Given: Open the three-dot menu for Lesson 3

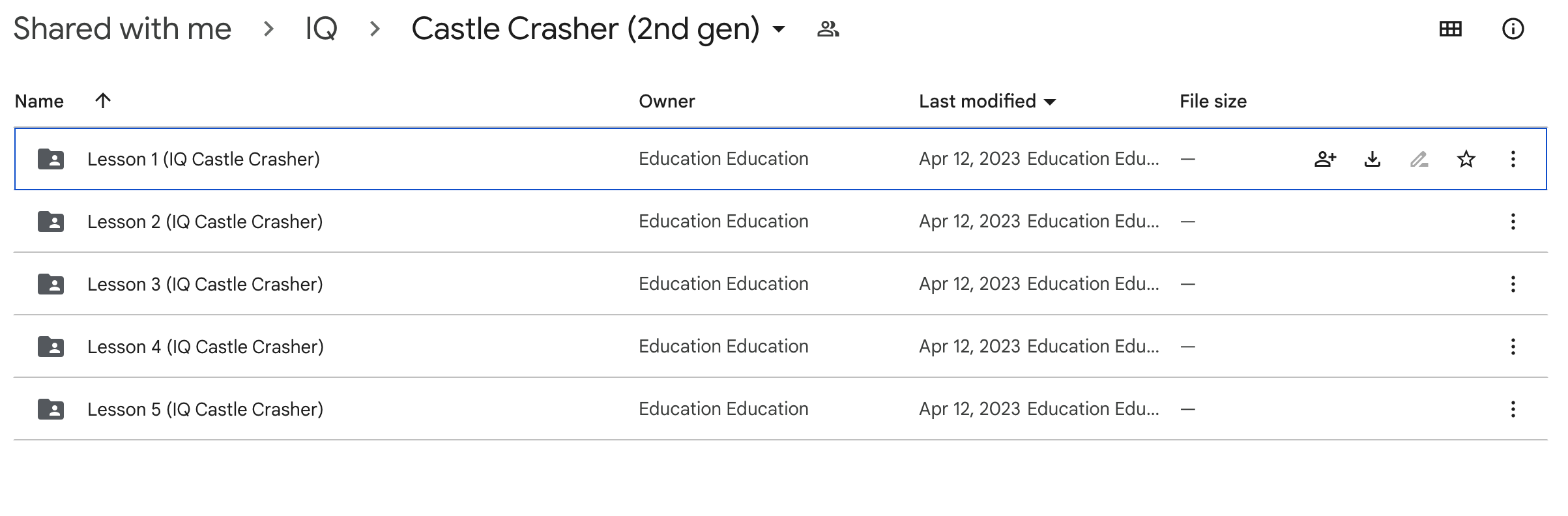Looking at the screenshot, I should click(x=1513, y=283).
